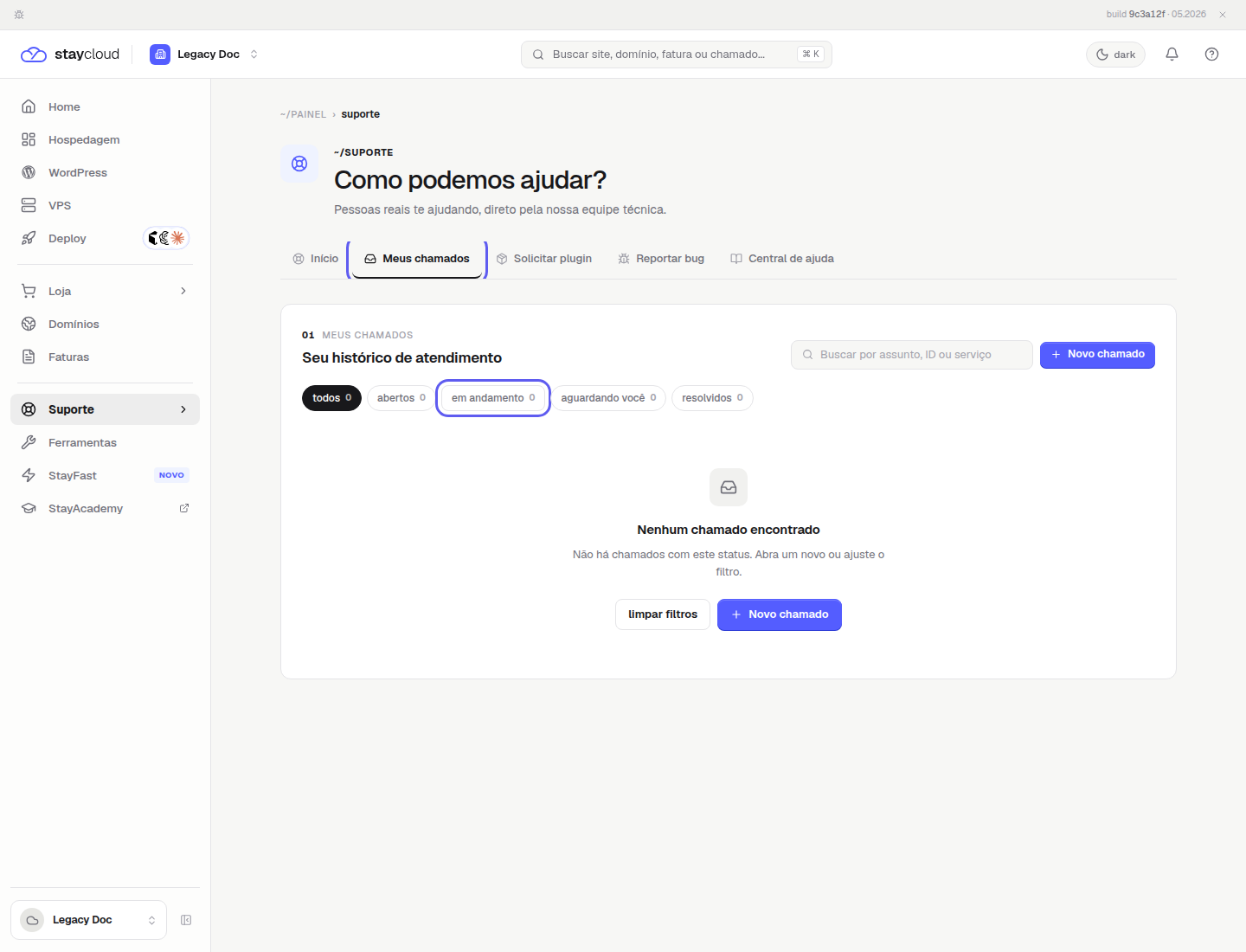Select the abertos filter chip
1246x952 pixels.
point(401,398)
